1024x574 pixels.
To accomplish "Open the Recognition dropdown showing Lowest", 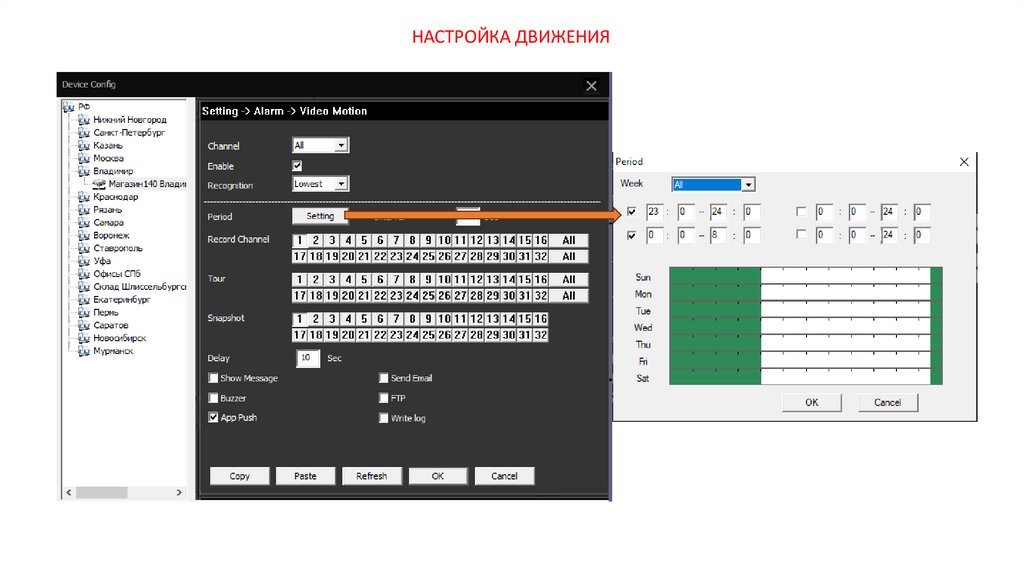I will coord(320,184).
